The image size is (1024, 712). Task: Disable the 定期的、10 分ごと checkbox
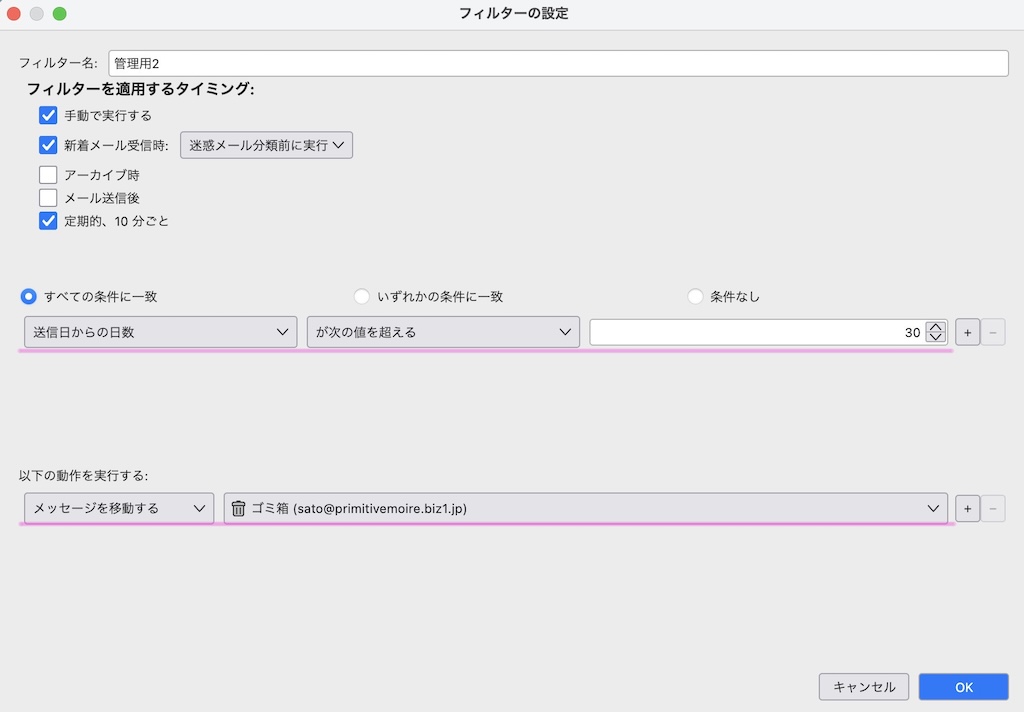click(48, 221)
